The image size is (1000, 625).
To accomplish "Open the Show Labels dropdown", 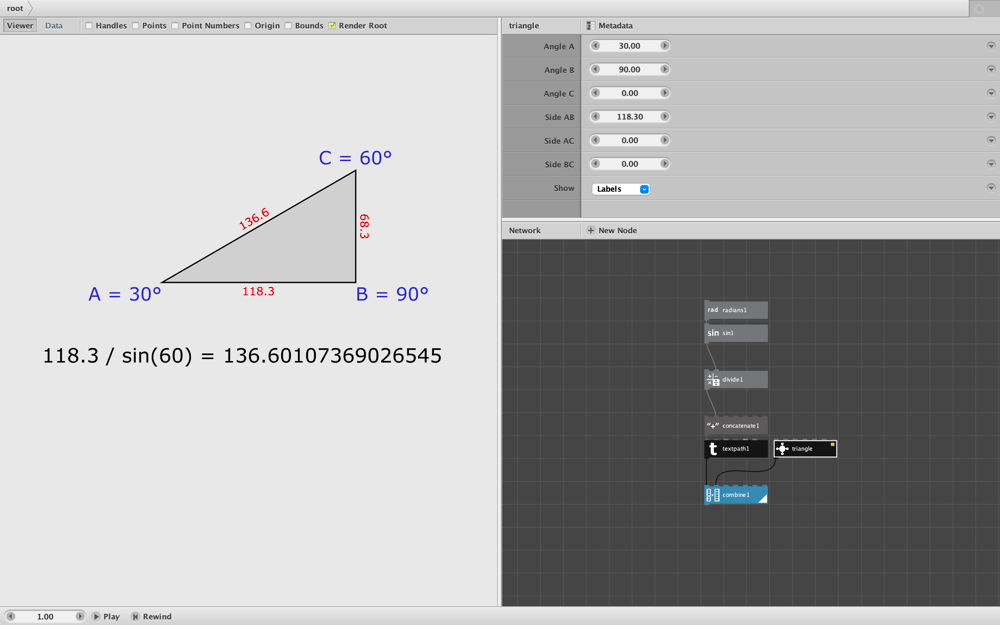I will click(621, 189).
